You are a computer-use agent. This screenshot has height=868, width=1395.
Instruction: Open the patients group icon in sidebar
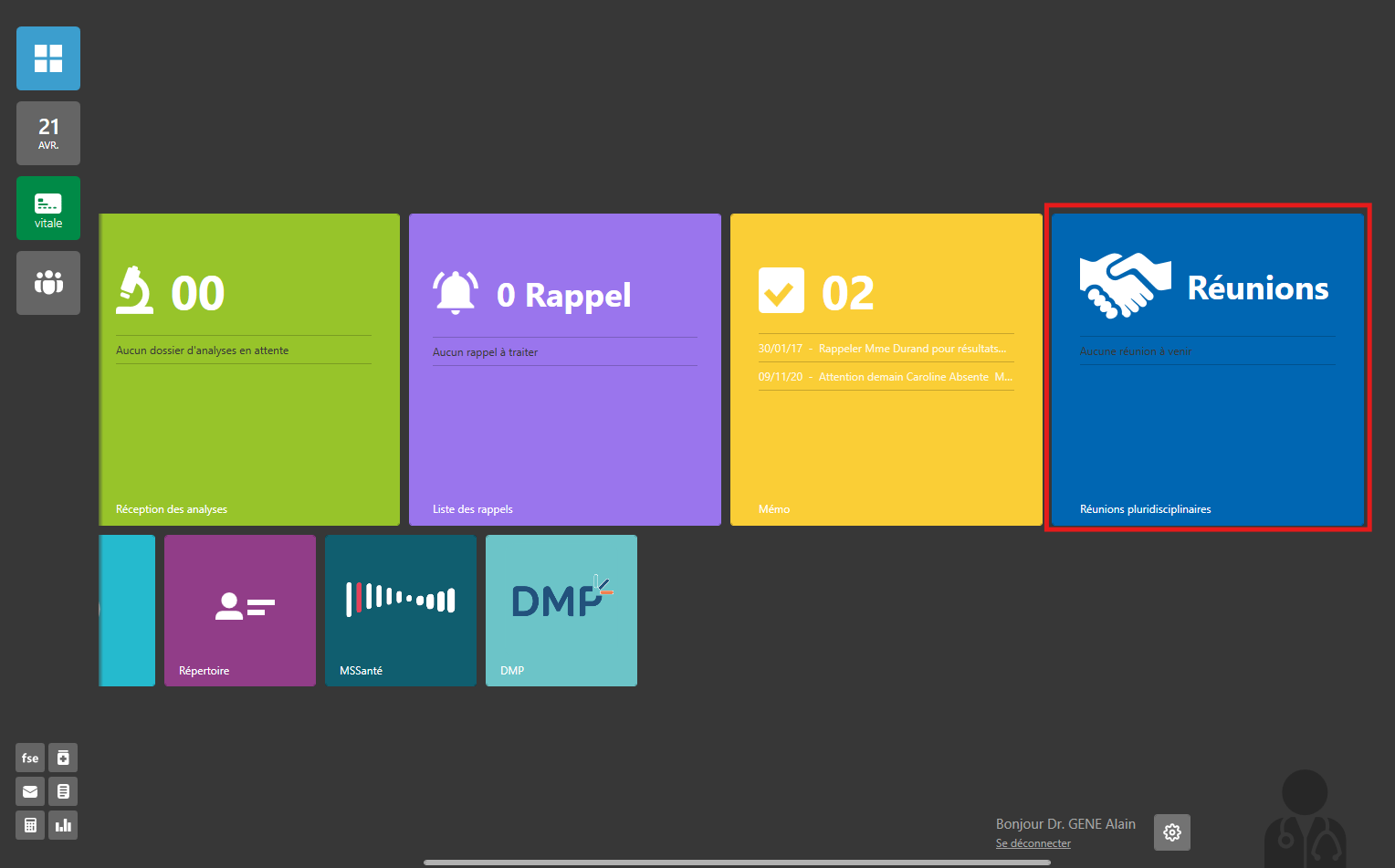[48, 283]
